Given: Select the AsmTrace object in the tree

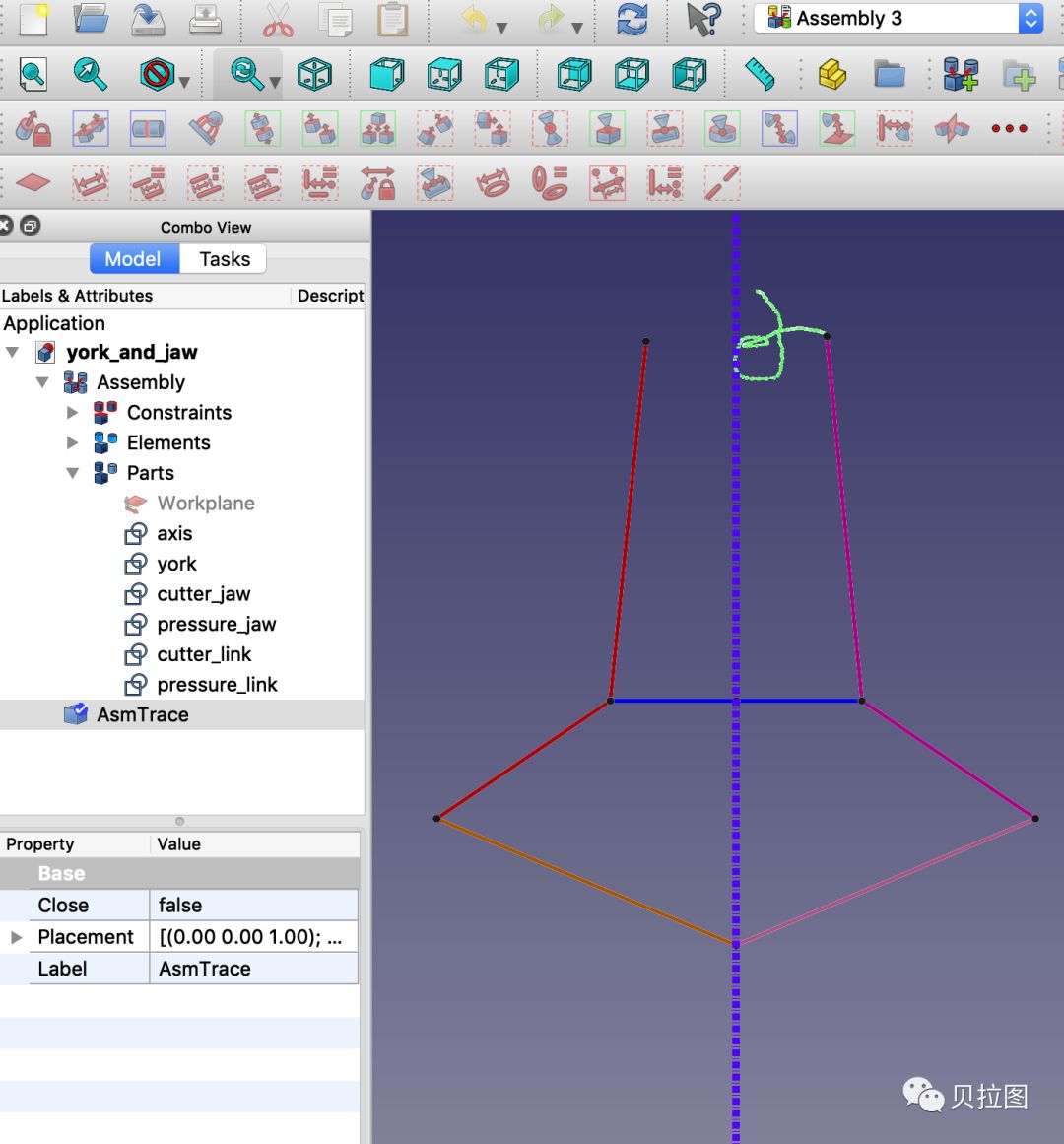Looking at the screenshot, I should (142, 715).
